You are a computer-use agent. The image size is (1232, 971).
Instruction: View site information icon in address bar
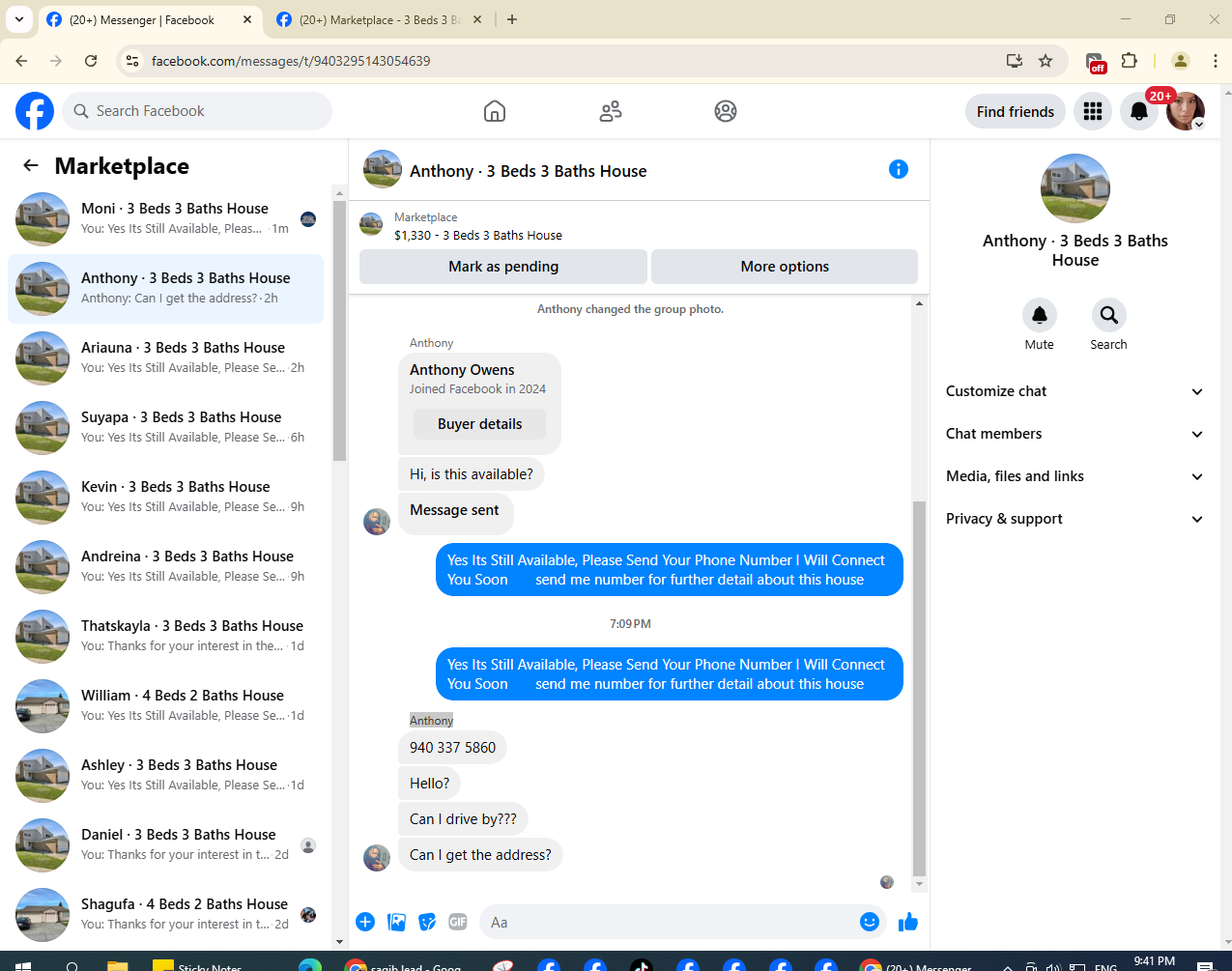133,61
